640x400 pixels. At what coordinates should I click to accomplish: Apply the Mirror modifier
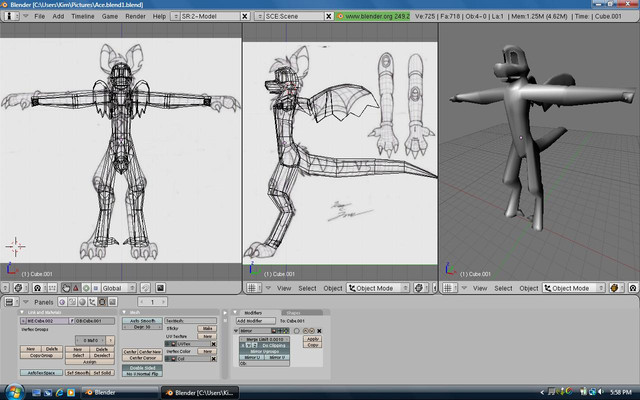point(313,339)
